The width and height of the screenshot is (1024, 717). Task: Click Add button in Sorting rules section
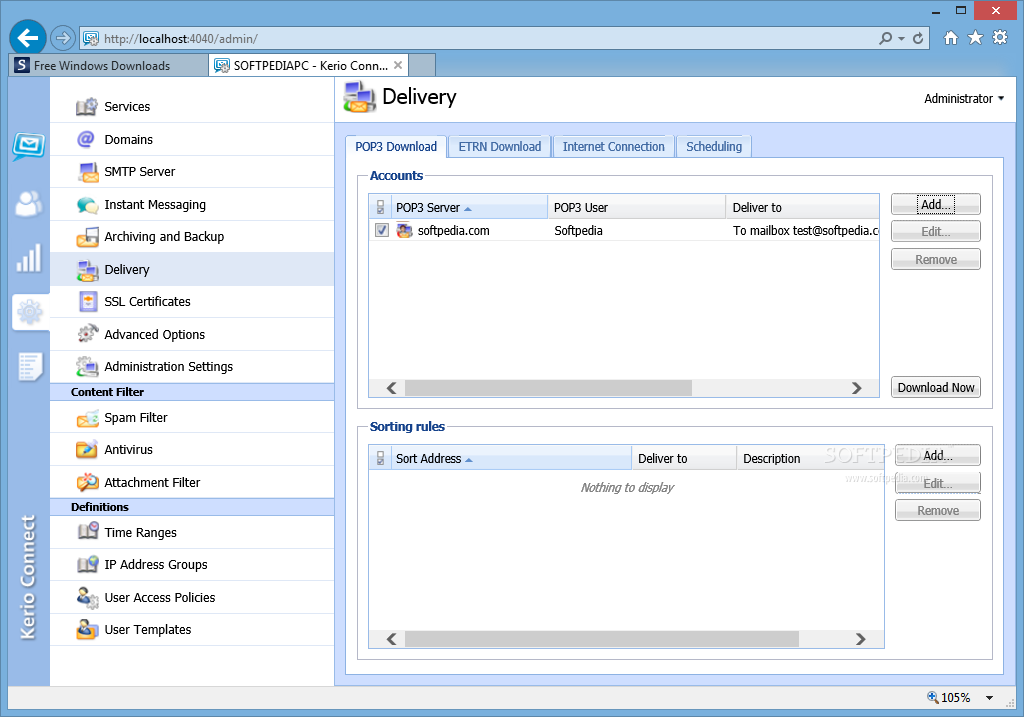click(938, 455)
